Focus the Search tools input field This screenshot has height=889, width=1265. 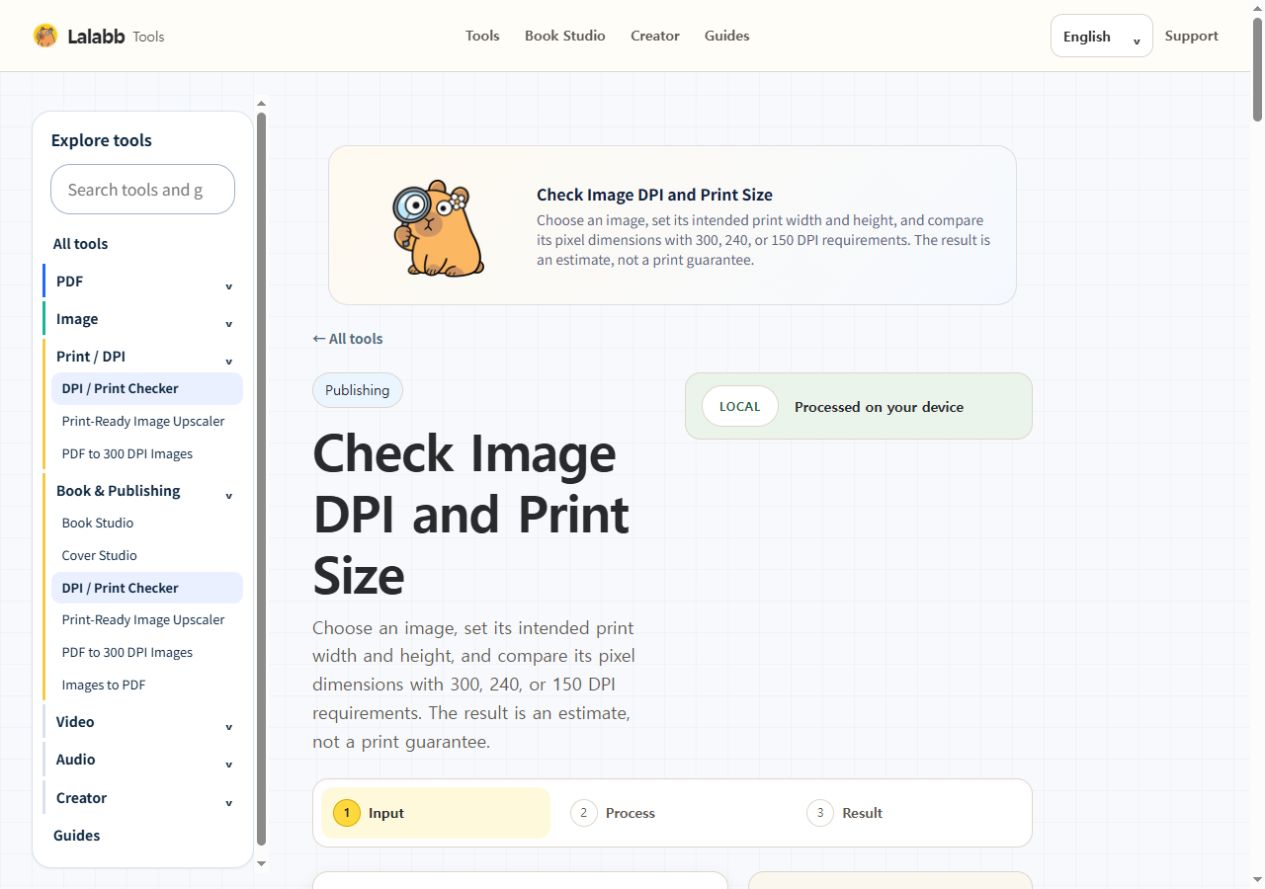coord(143,189)
